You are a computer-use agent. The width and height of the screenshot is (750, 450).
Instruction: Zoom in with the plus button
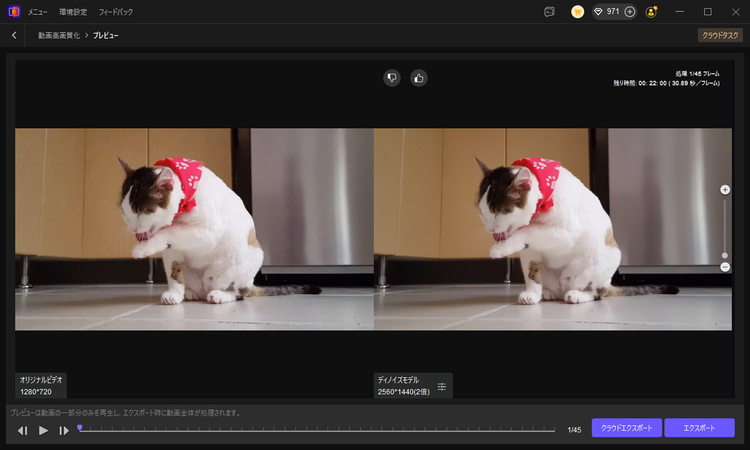tap(725, 190)
